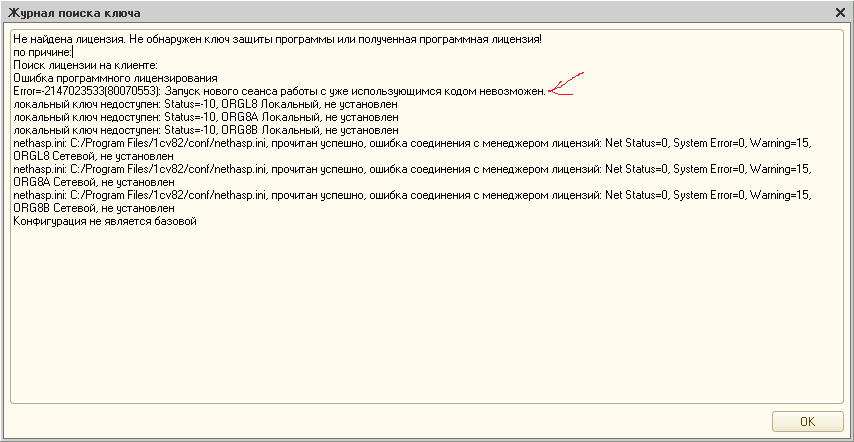
Task: Click the line 'ORGL8 Сетевой, не установлен'
Action: tap(94, 156)
